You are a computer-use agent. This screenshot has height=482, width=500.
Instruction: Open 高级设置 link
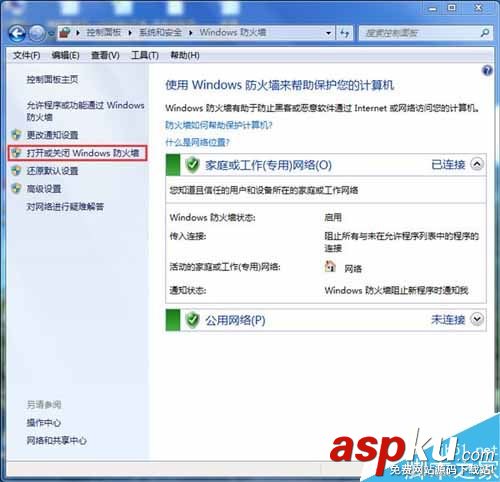click(44, 189)
